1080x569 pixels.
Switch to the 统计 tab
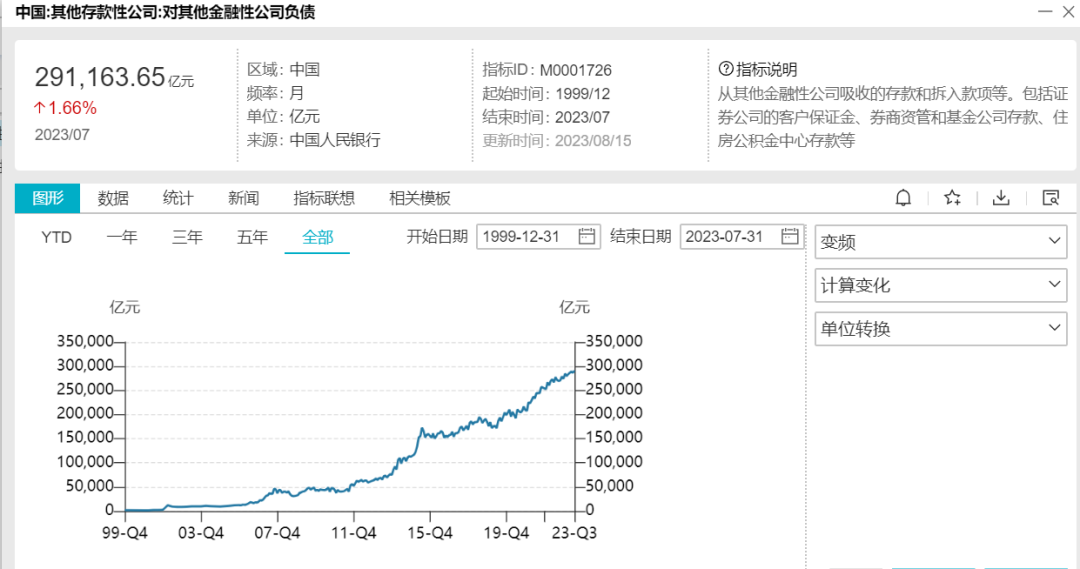178,198
